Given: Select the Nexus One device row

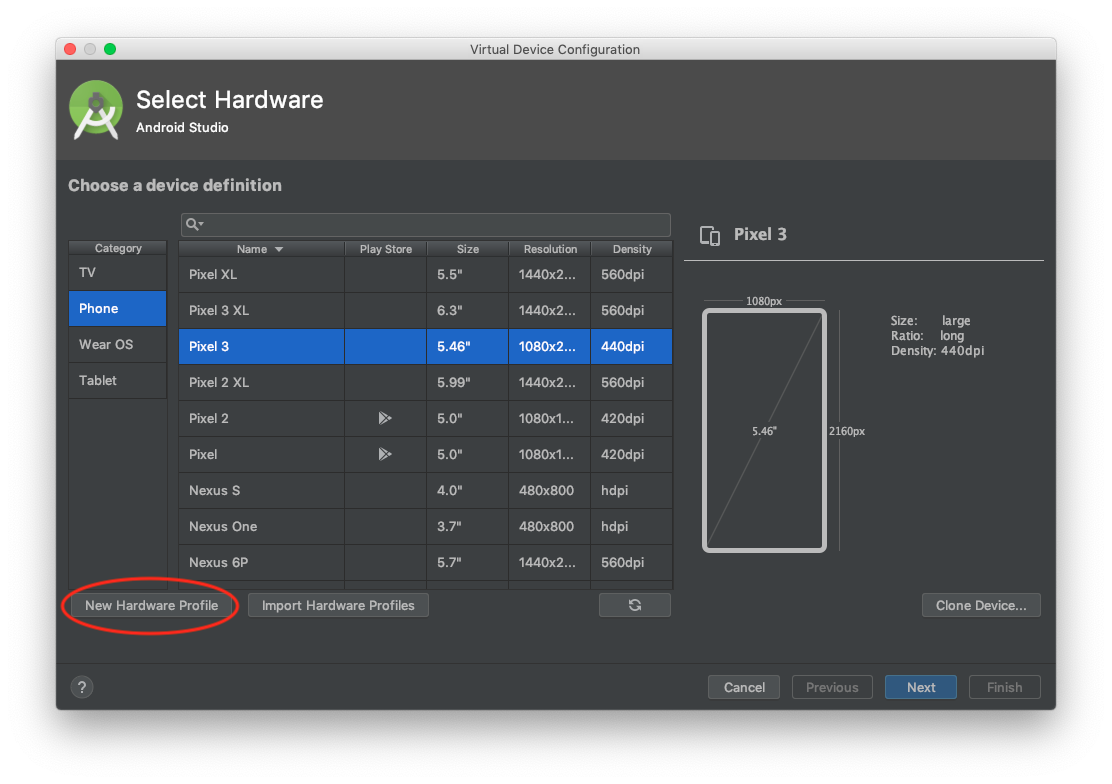Looking at the screenshot, I should tap(426, 526).
